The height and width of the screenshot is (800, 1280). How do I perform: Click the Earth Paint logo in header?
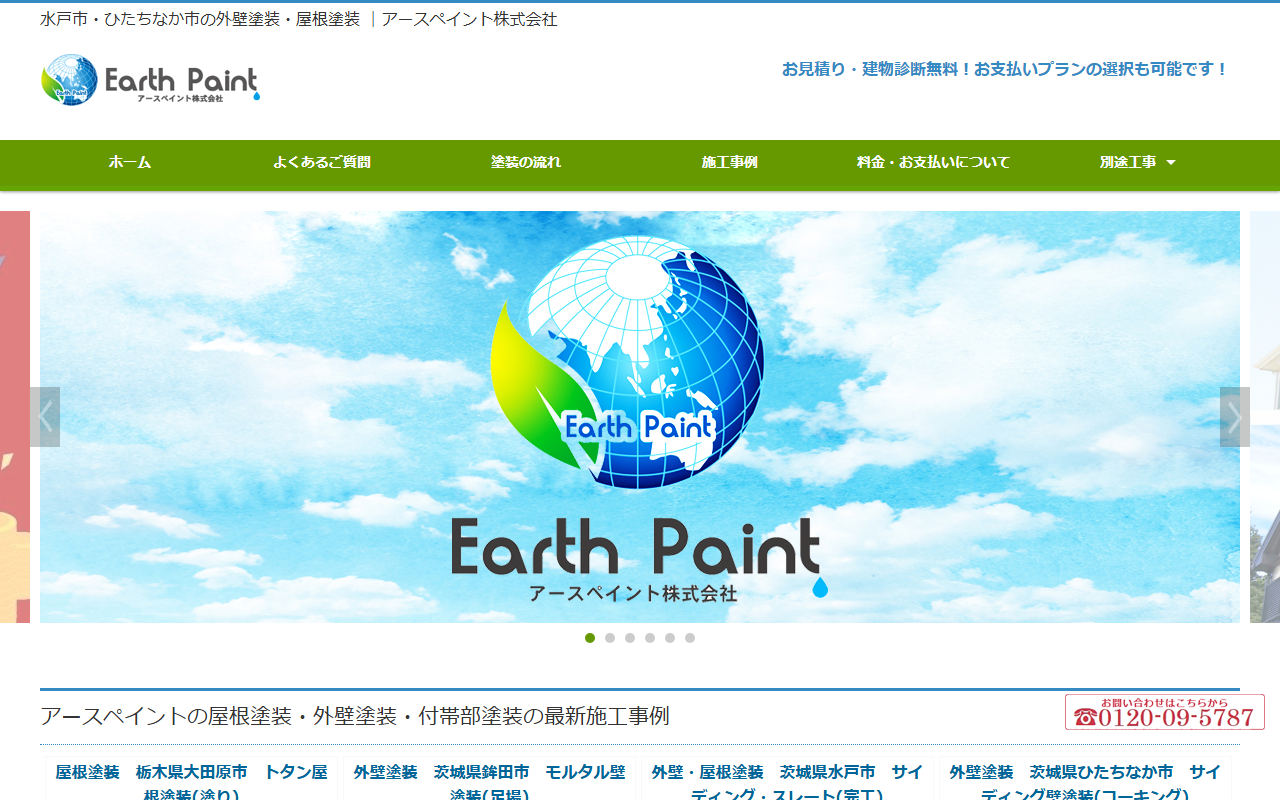click(x=150, y=80)
